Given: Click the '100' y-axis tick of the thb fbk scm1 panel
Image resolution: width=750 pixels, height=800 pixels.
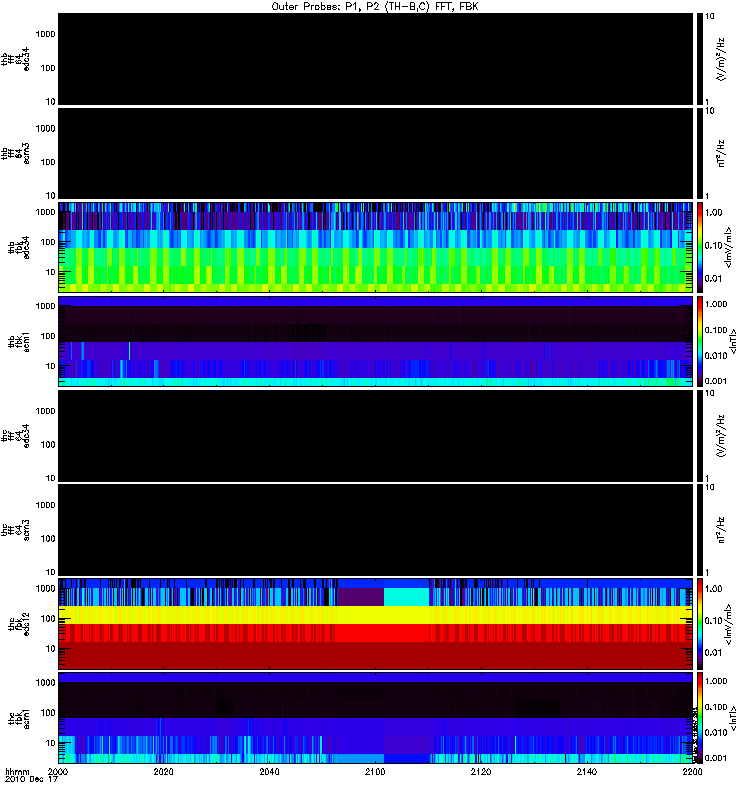Looking at the screenshot, I should pyautogui.click(x=48, y=336).
